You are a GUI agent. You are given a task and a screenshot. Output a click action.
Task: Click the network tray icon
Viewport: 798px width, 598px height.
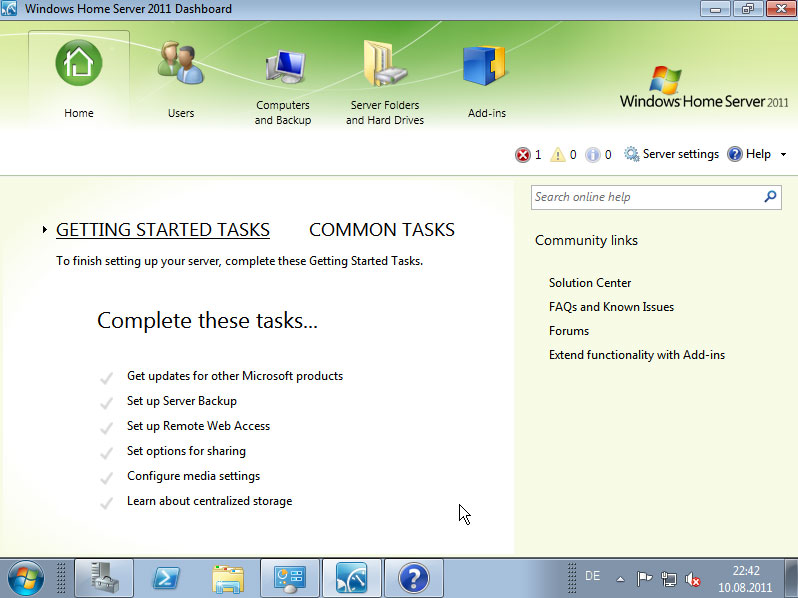click(669, 579)
